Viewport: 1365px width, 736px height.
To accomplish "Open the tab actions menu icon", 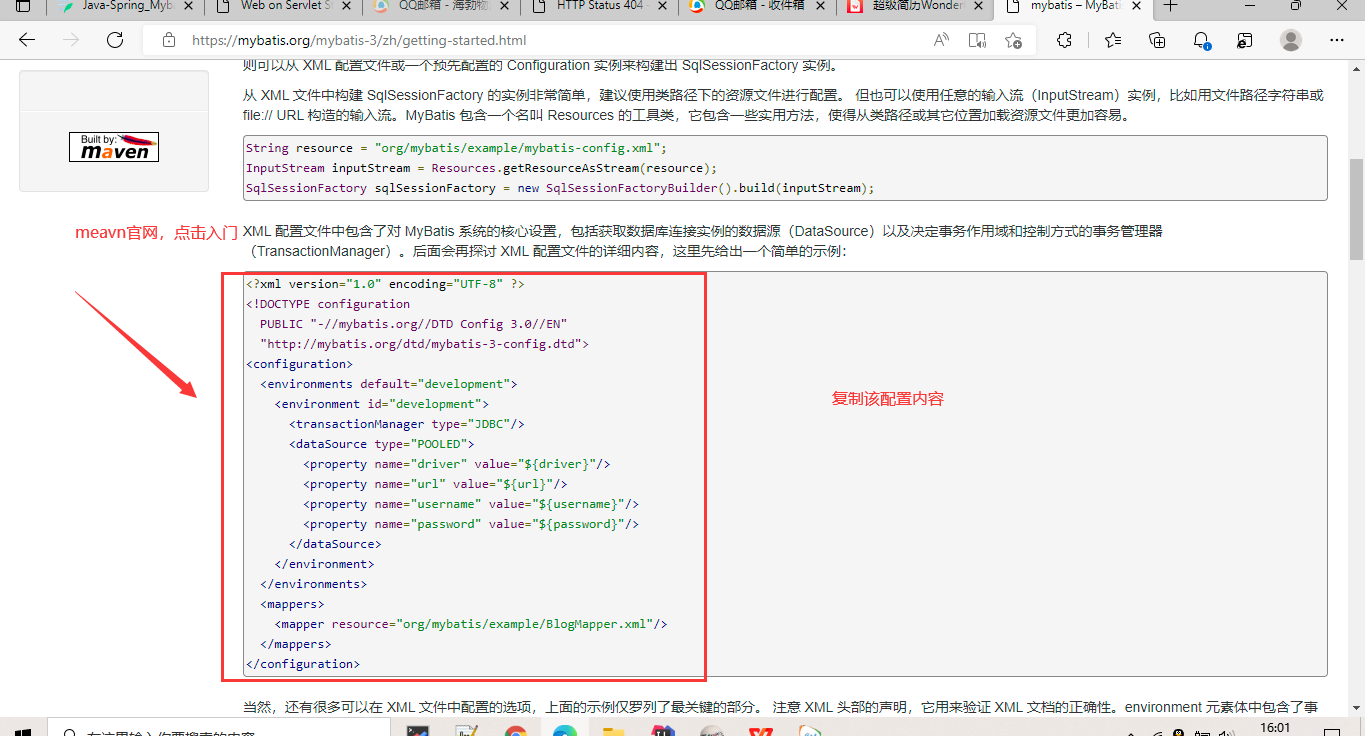I will 23,6.
